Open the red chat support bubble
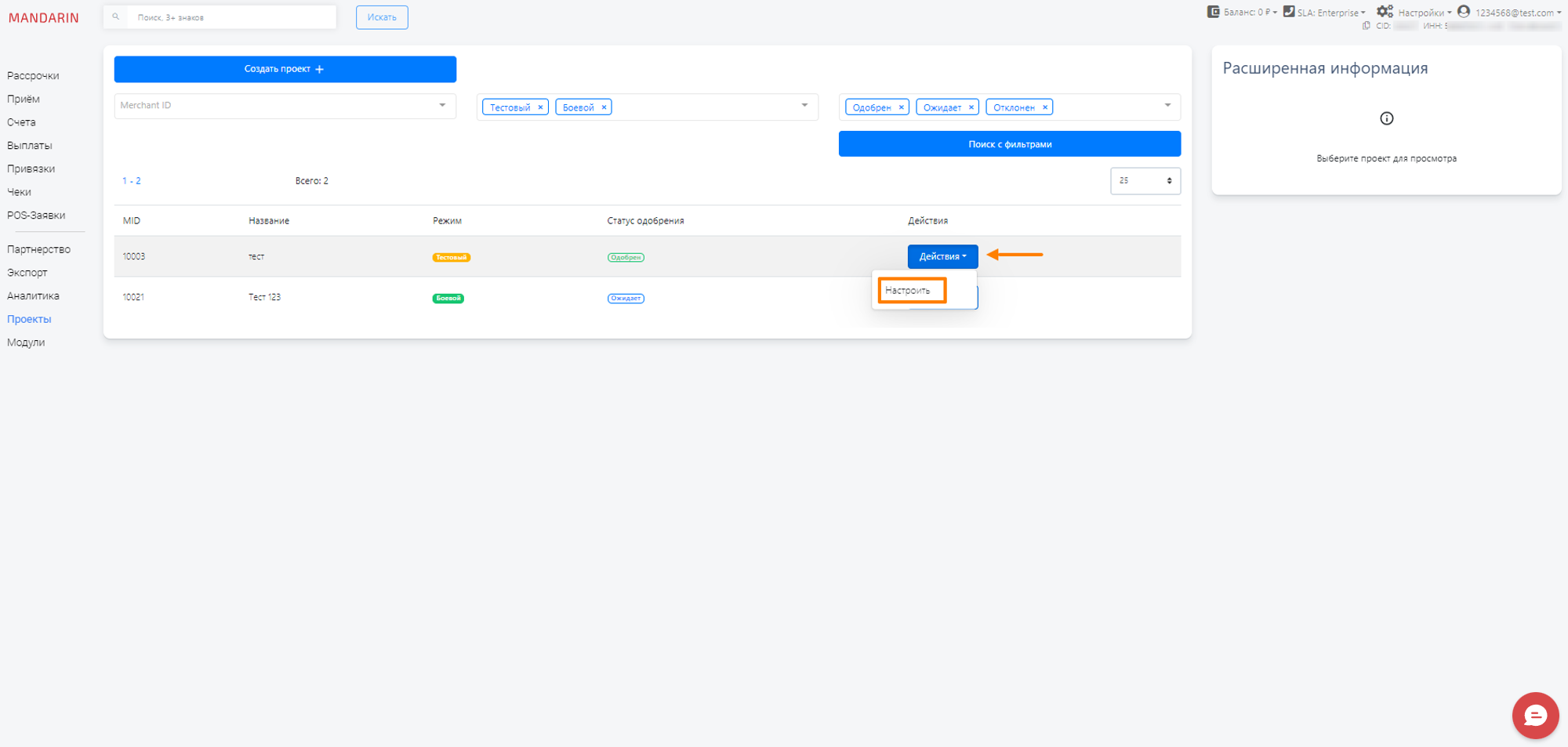Image resolution: width=1568 pixels, height=747 pixels. [x=1534, y=715]
